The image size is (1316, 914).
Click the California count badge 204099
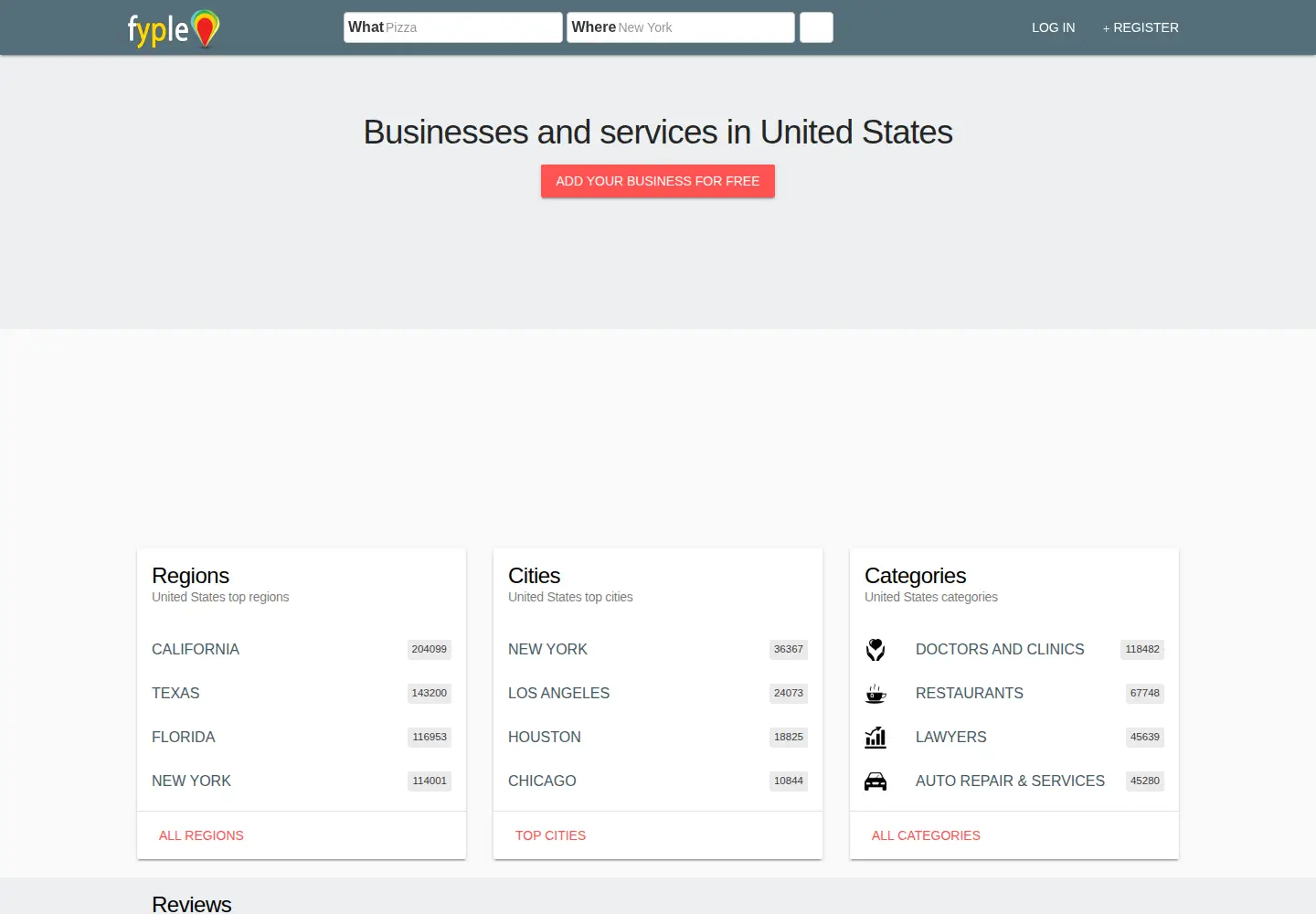point(430,649)
